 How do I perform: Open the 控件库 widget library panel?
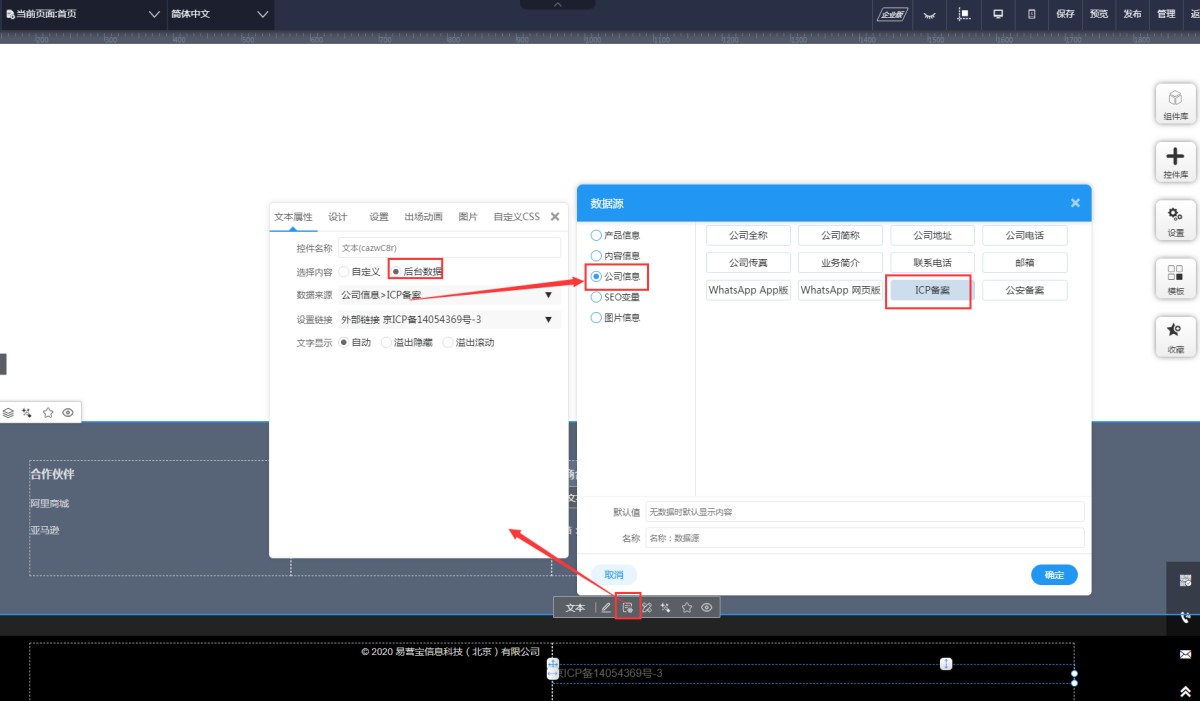(1175, 162)
